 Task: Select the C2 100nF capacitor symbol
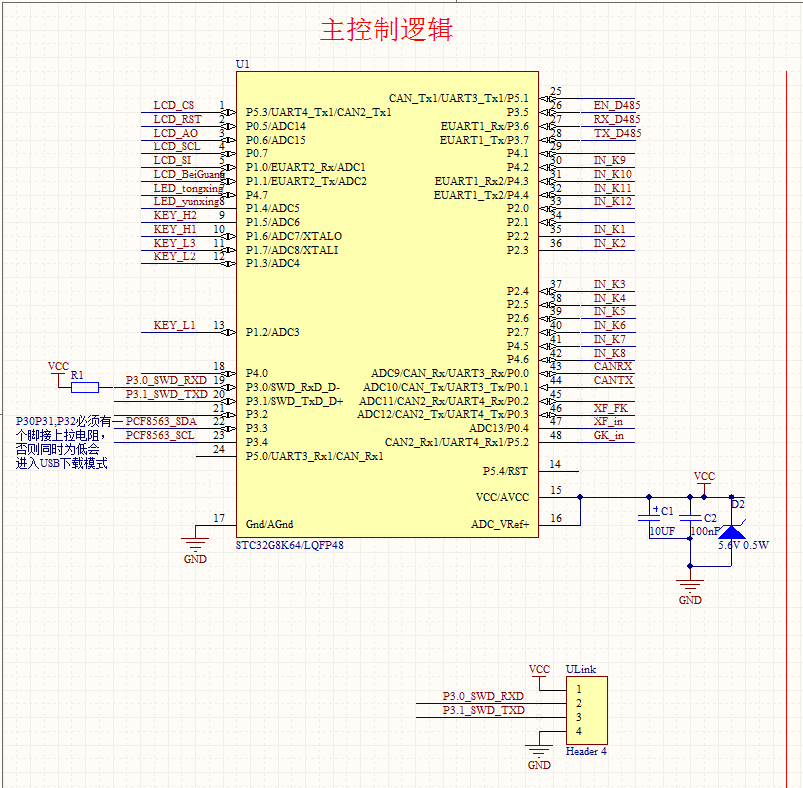(690, 517)
